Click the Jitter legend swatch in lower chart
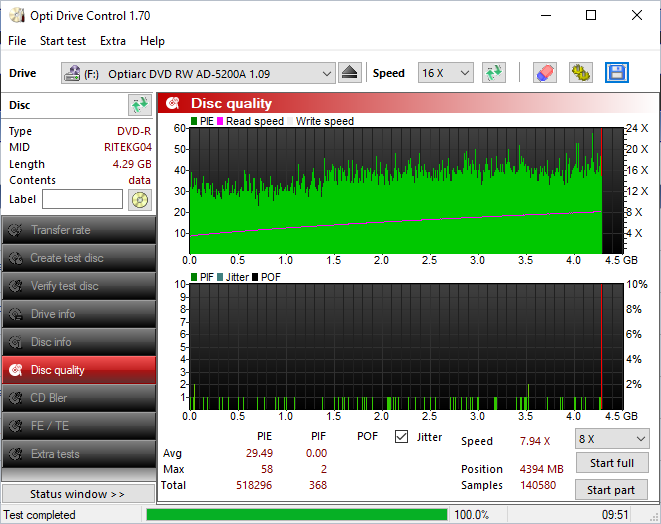The image size is (661, 524). tap(220, 277)
